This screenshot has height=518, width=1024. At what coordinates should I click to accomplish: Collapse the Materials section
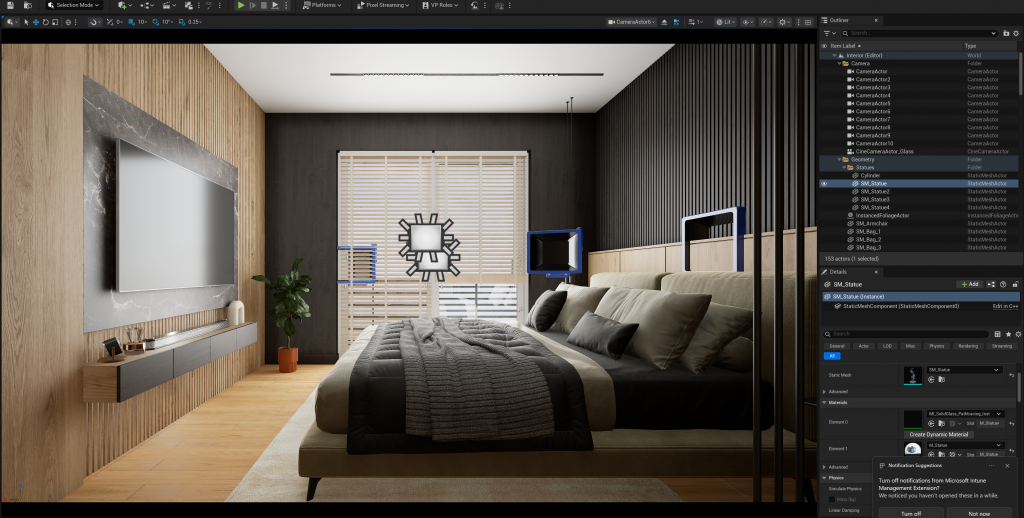click(824, 402)
